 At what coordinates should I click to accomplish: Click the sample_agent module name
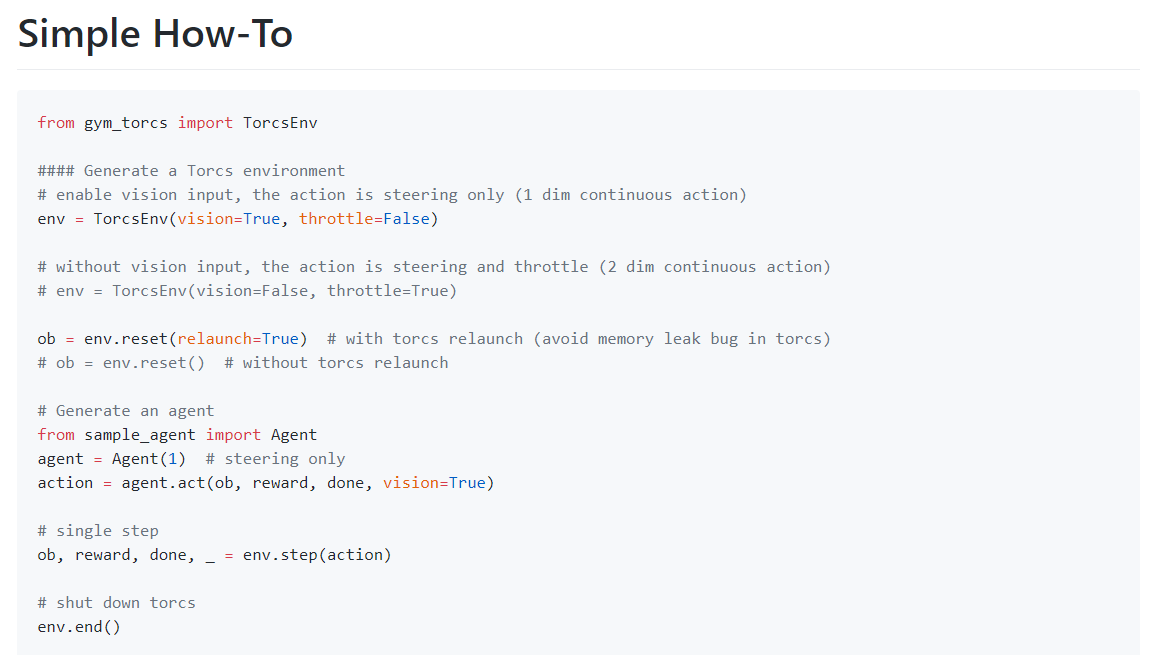click(x=140, y=435)
